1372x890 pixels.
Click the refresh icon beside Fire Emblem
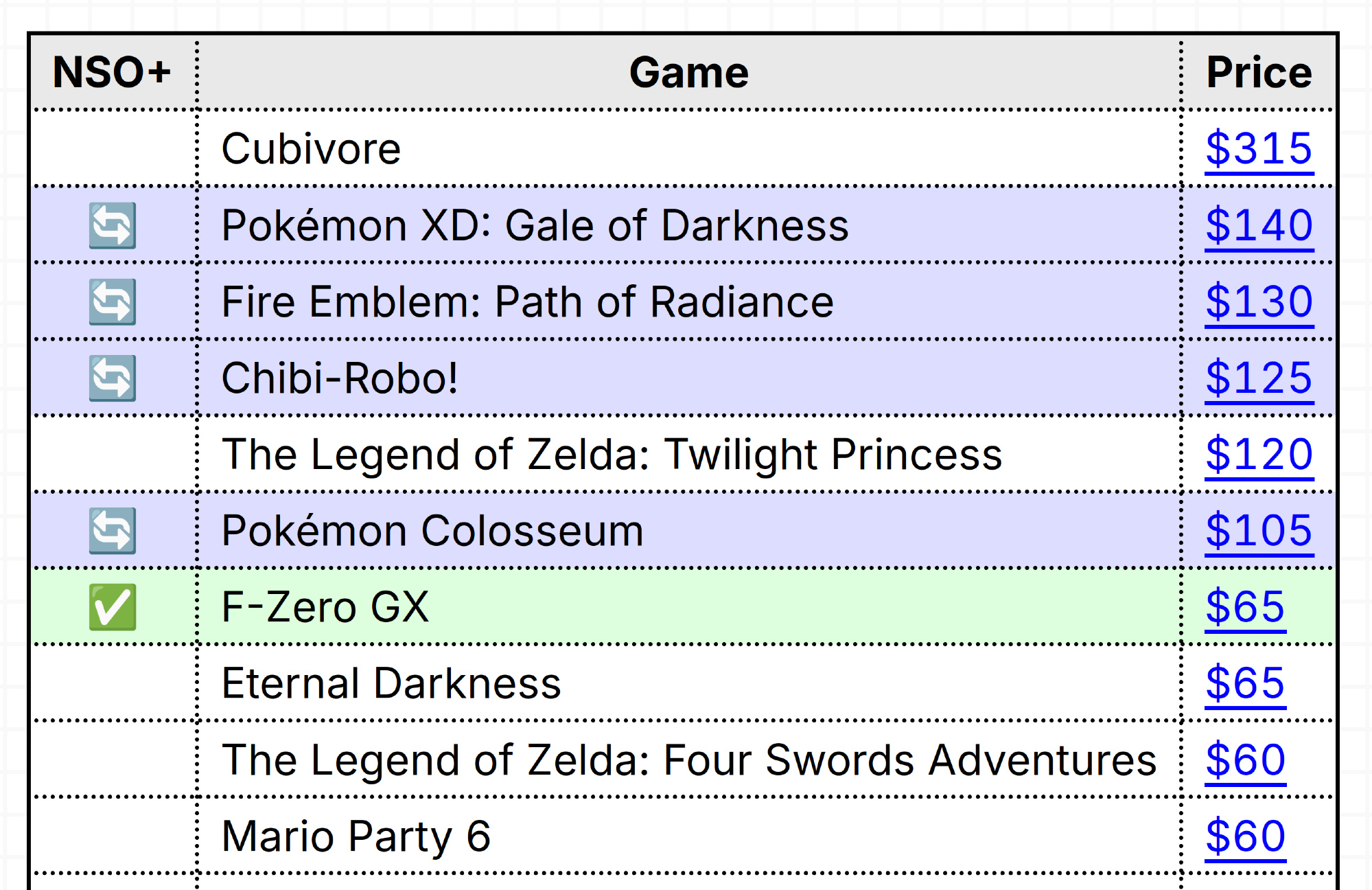113,301
